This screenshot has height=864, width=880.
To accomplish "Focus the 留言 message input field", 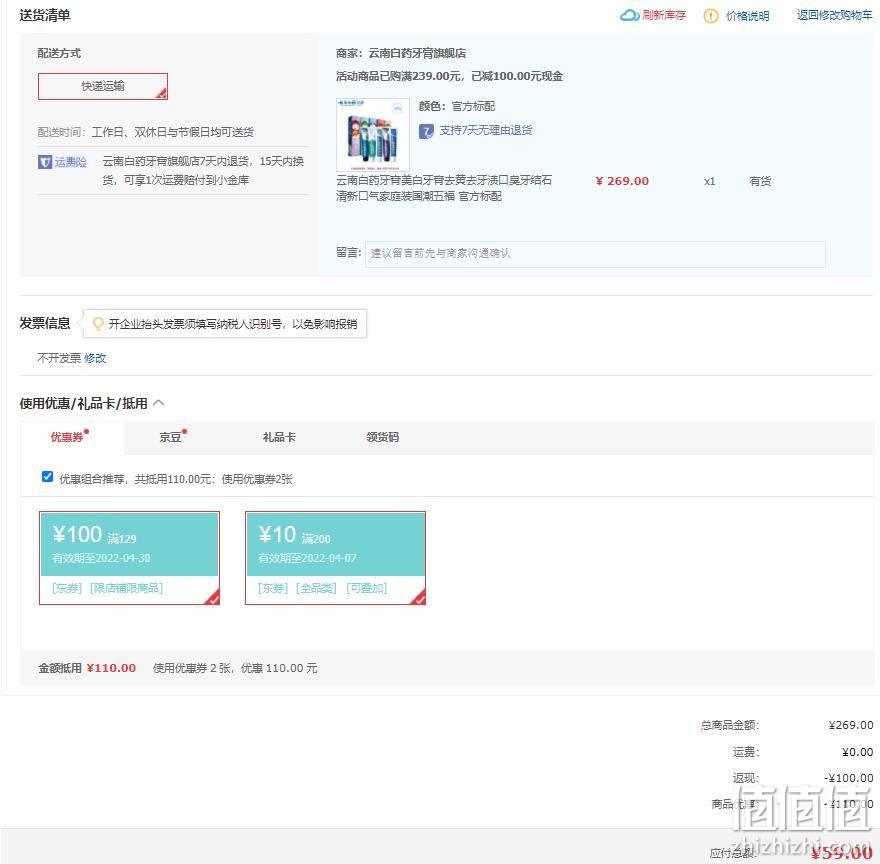I will pos(595,254).
